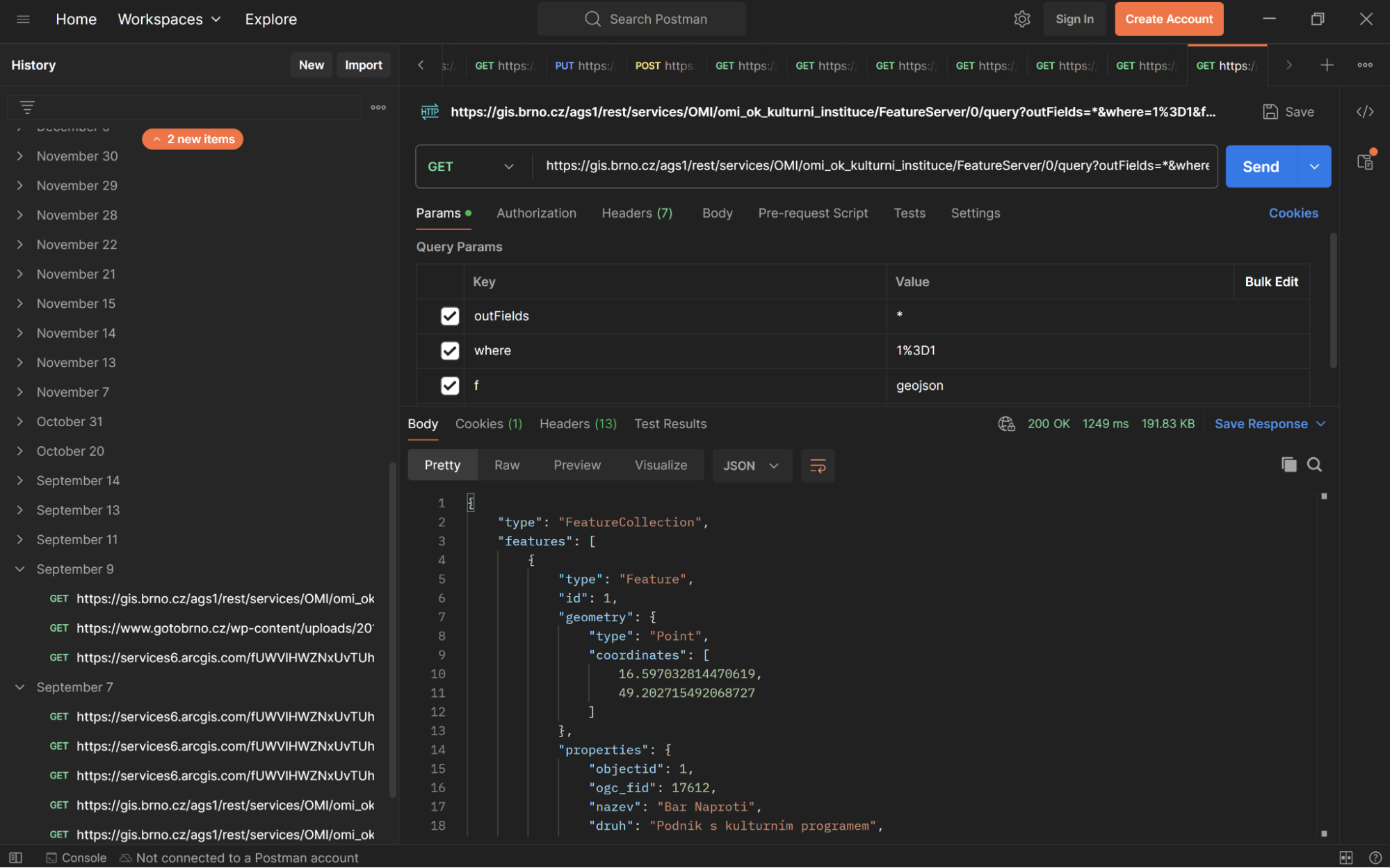Open Save Response dropdown

[x=1270, y=423]
